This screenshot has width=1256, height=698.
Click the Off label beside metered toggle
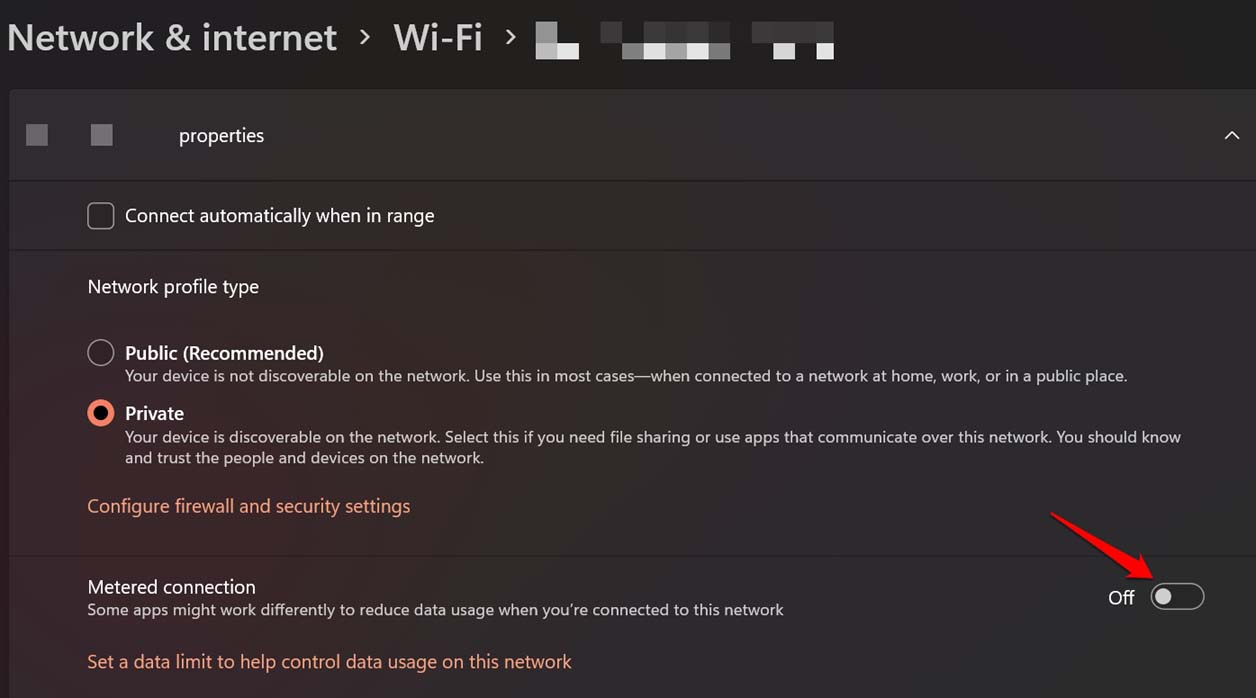(1121, 598)
